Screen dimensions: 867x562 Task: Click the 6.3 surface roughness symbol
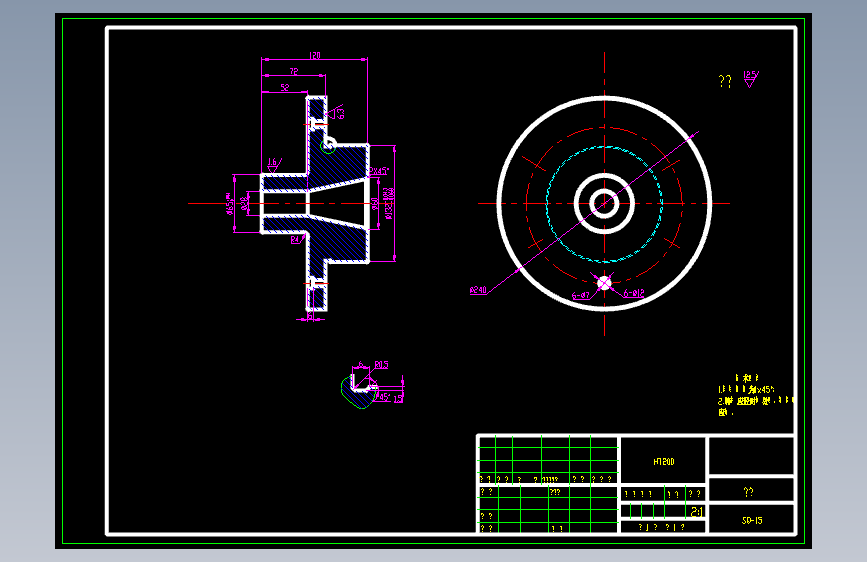coord(336,112)
